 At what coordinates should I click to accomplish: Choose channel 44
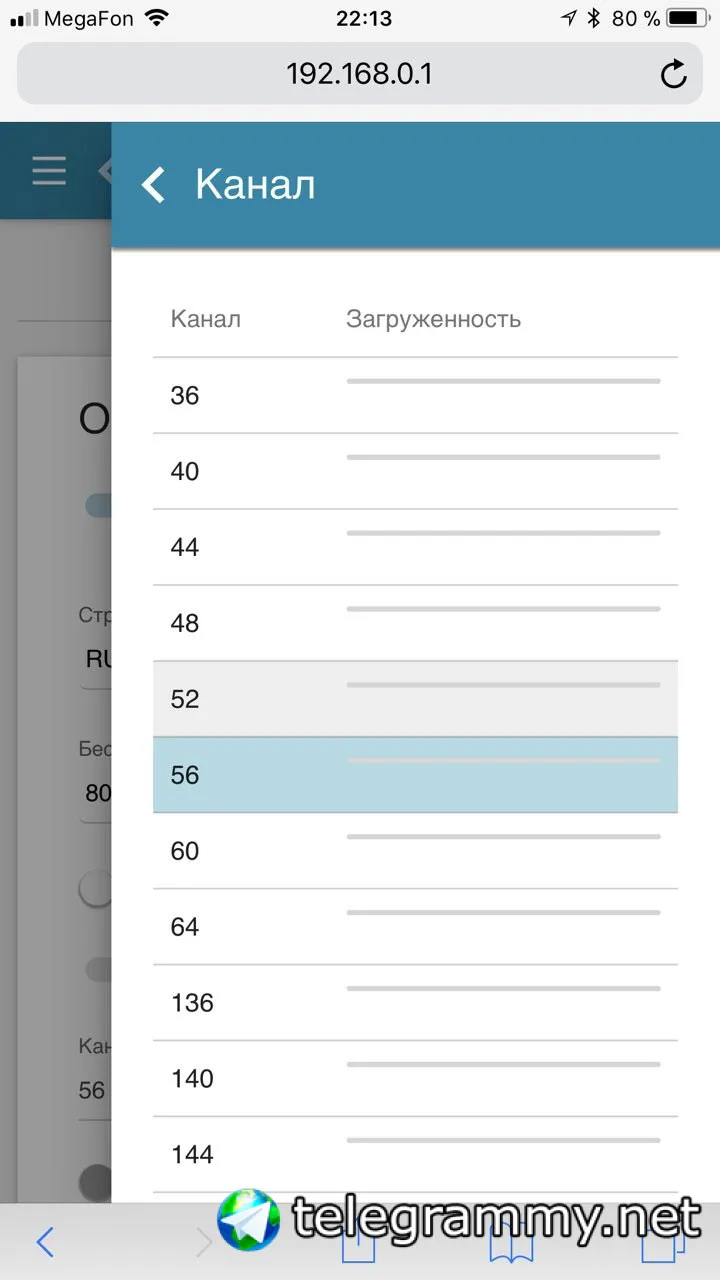pyautogui.click(x=415, y=548)
